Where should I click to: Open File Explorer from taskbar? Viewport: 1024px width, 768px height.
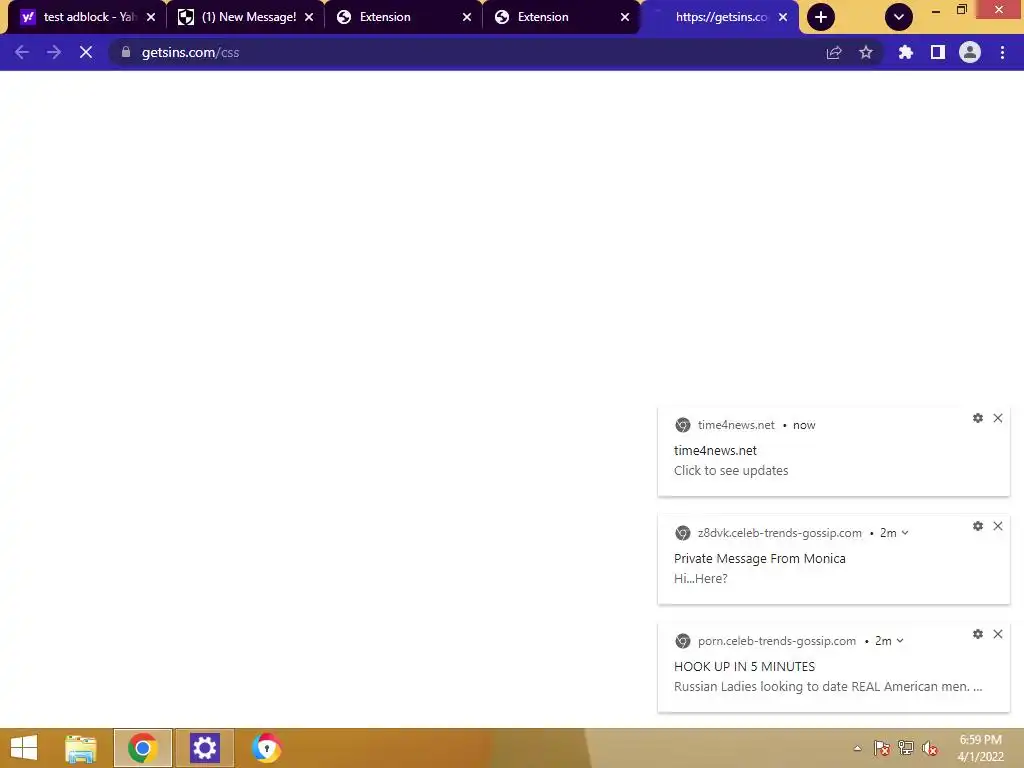click(x=81, y=748)
